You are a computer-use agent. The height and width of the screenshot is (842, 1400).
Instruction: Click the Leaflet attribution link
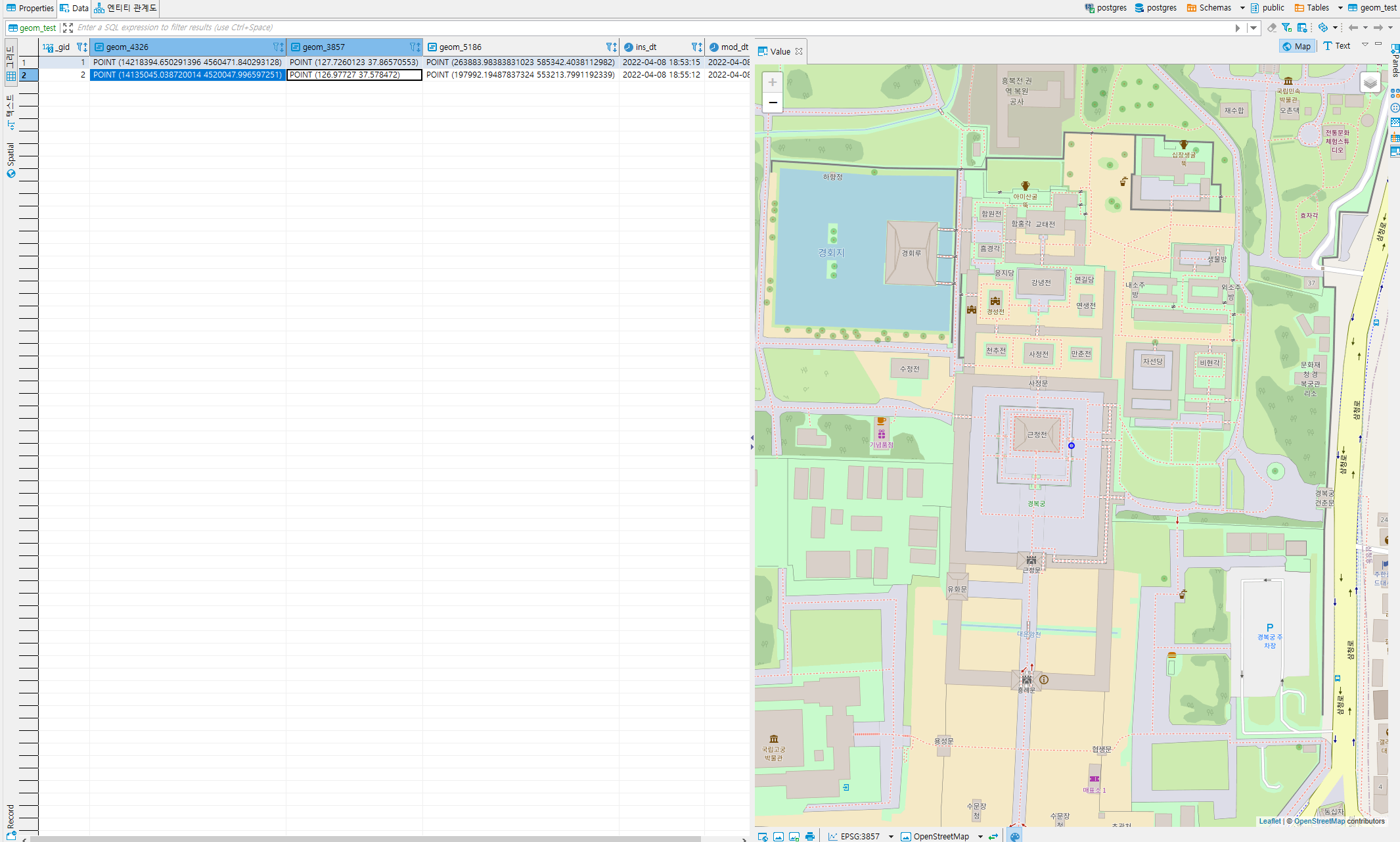(x=1269, y=821)
